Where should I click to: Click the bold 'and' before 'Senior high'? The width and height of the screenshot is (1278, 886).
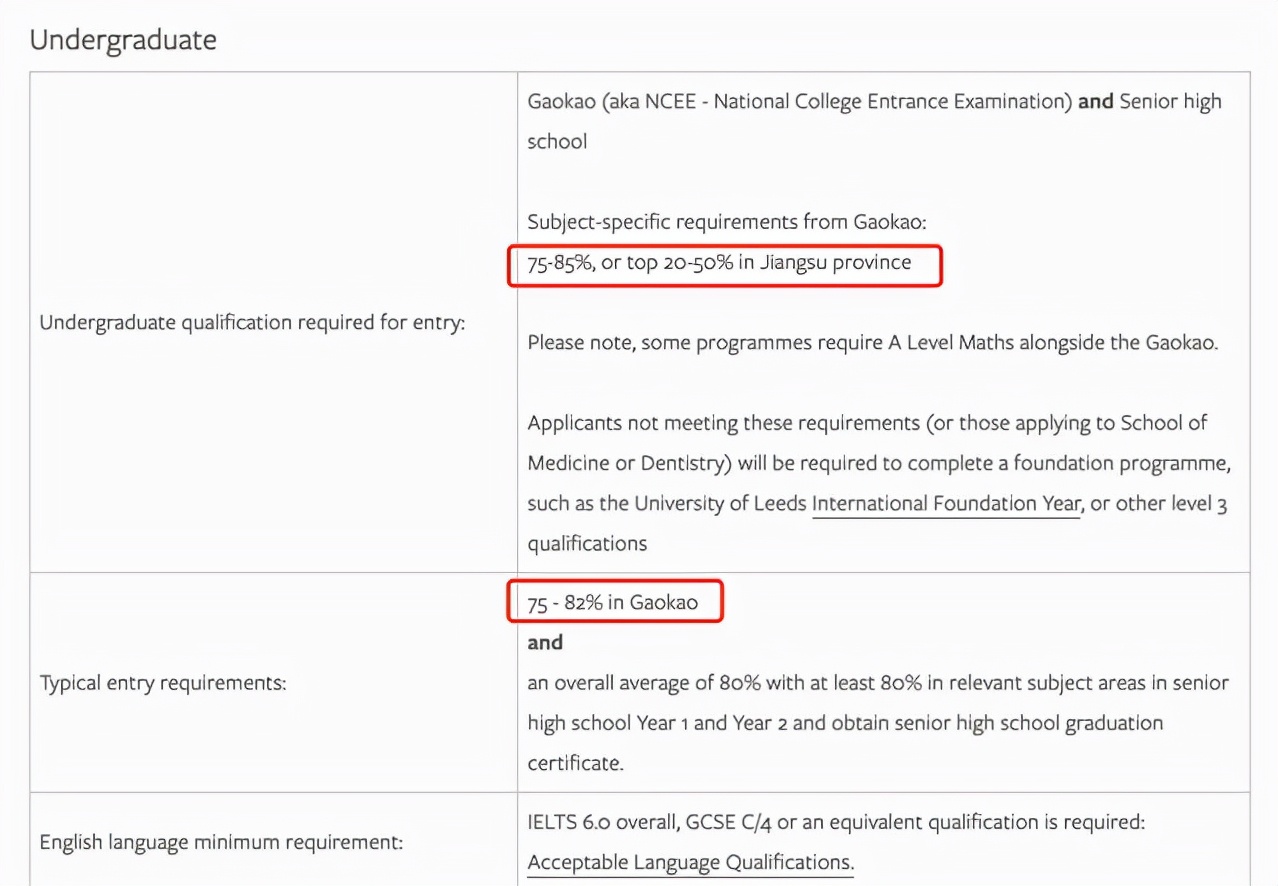[x=1095, y=101]
